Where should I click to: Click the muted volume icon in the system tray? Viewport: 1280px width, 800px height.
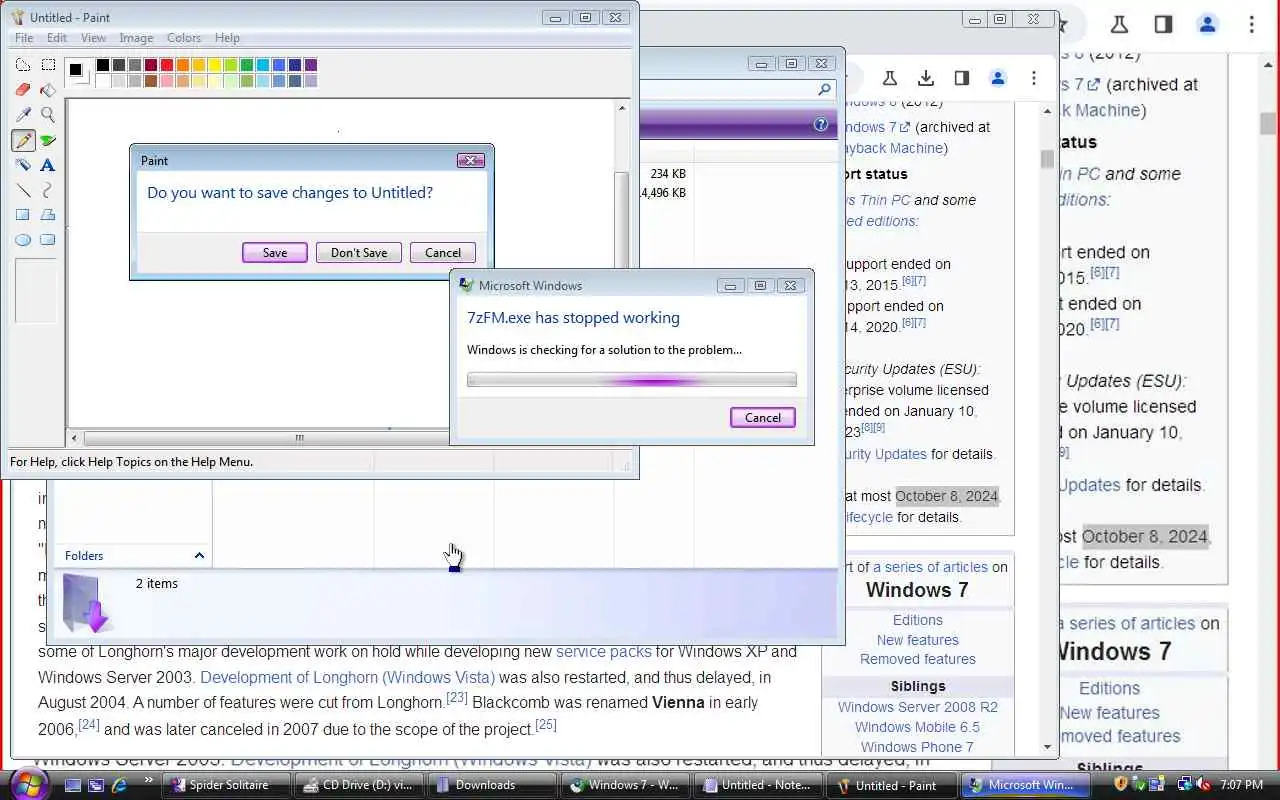[1203, 785]
